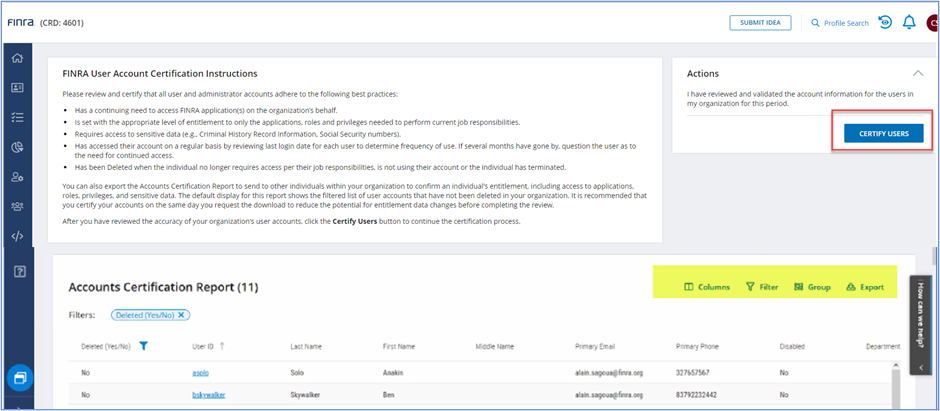This screenshot has height=411, width=940.
Task: Open the checklist icon in sidebar
Action: click(17, 117)
